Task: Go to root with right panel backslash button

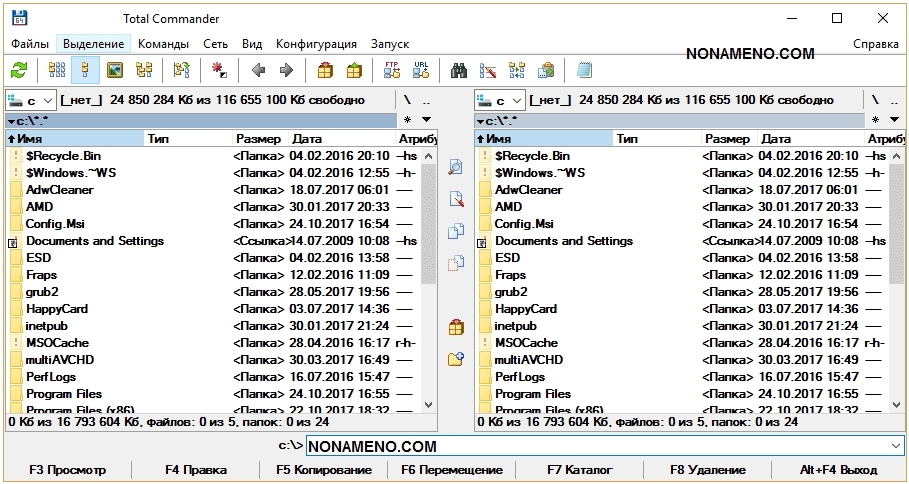Action: click(876, 100)
